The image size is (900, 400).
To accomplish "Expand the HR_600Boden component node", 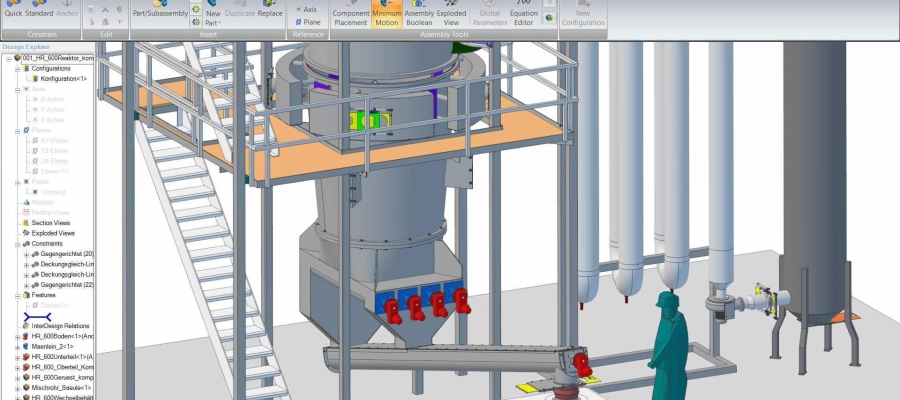I will click(17, 337).
